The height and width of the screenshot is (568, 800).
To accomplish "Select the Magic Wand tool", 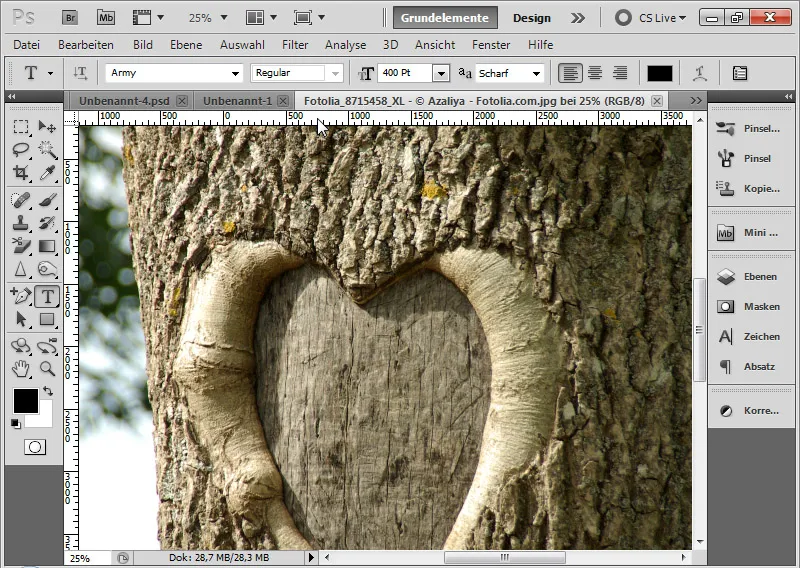I will click(x=47, y=150).
